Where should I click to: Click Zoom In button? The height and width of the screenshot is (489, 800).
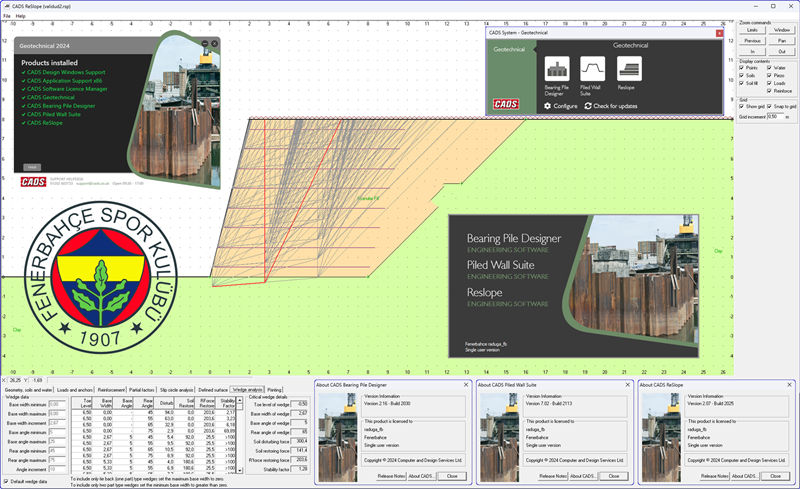pos(752,52)
